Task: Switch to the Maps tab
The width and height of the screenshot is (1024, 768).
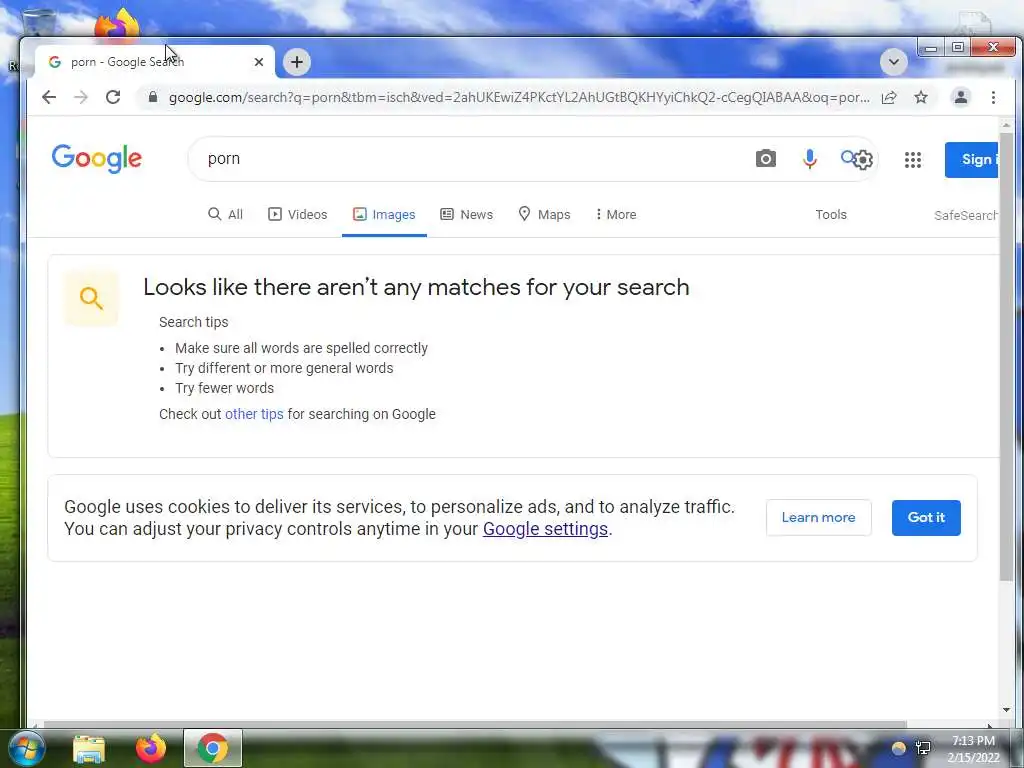Action: pyautogui.click(x=544, y=214)
